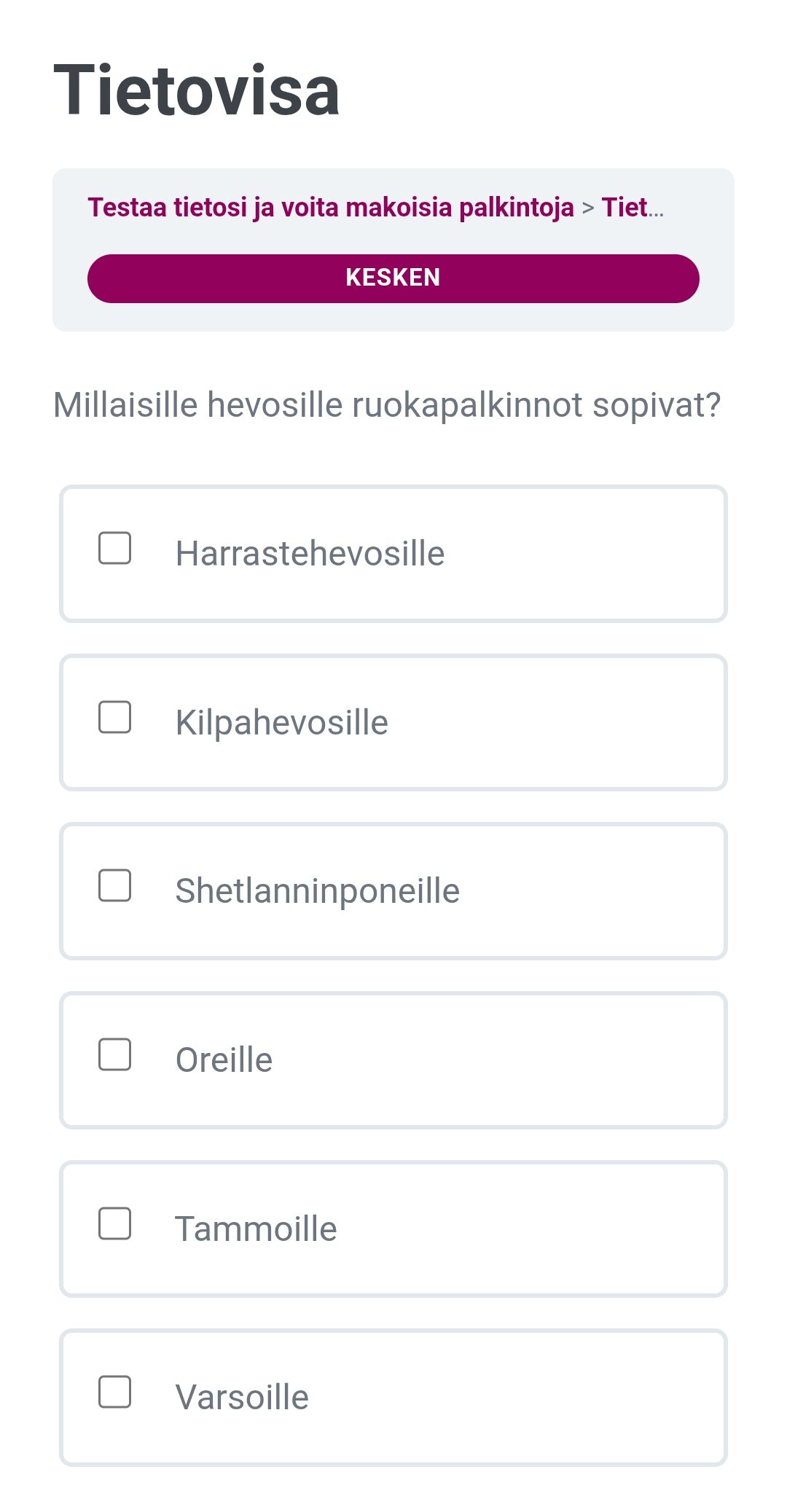Choose the 'Kilpahevosille' answer label text
This screenshot has width=787, height=1512.
coord(282,723)
